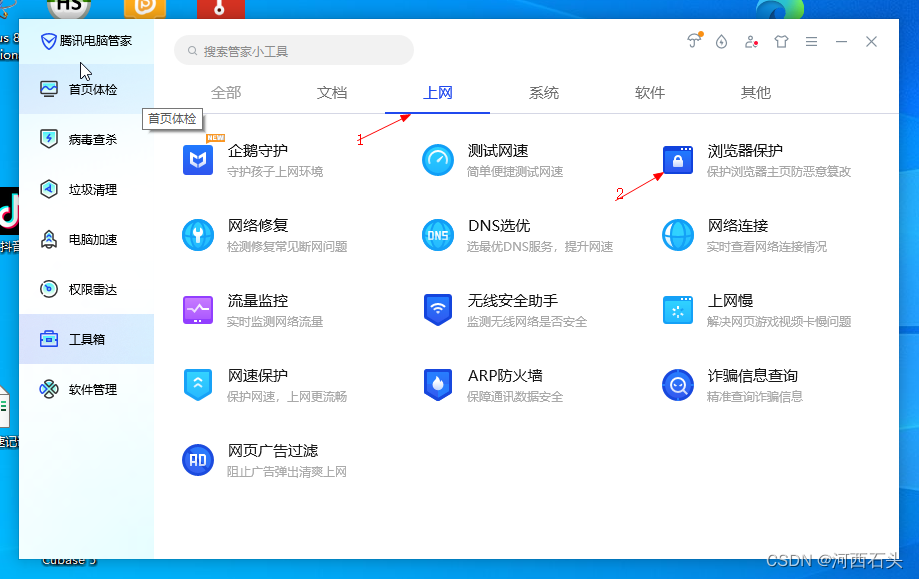Open the 无线安全助手 wifi shield icon
919x579 pixels.
click(x=438, y=310)
